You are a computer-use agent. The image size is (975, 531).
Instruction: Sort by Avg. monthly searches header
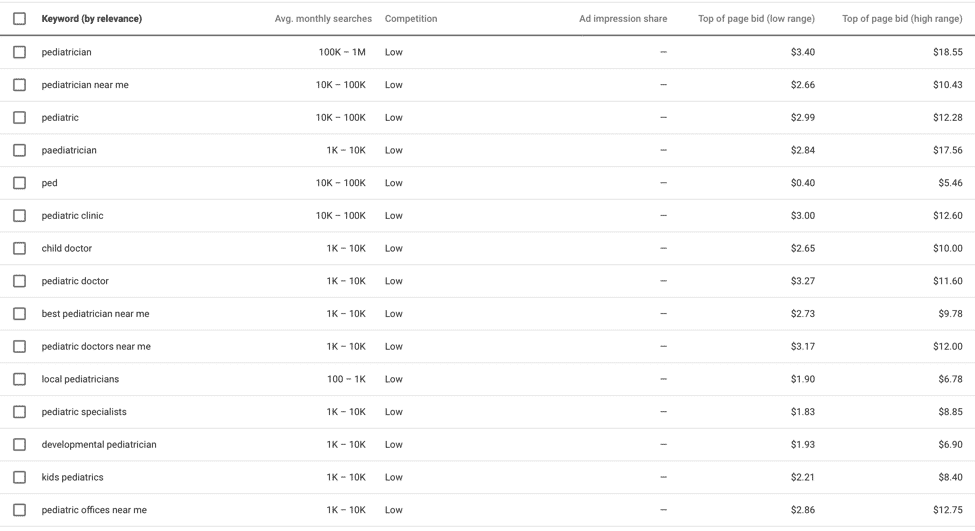323,19
